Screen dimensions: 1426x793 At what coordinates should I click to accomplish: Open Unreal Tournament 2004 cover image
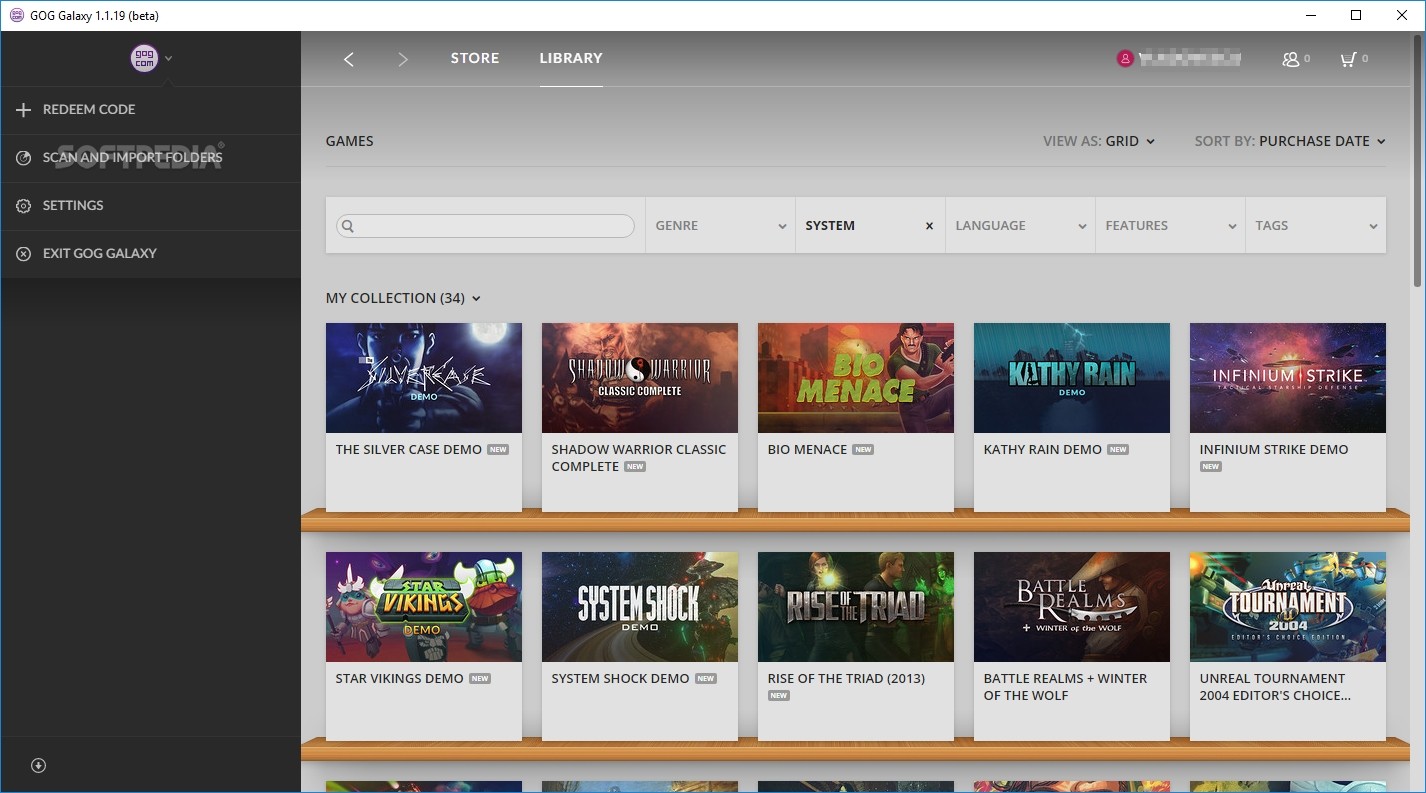[x=1288, y=607]
